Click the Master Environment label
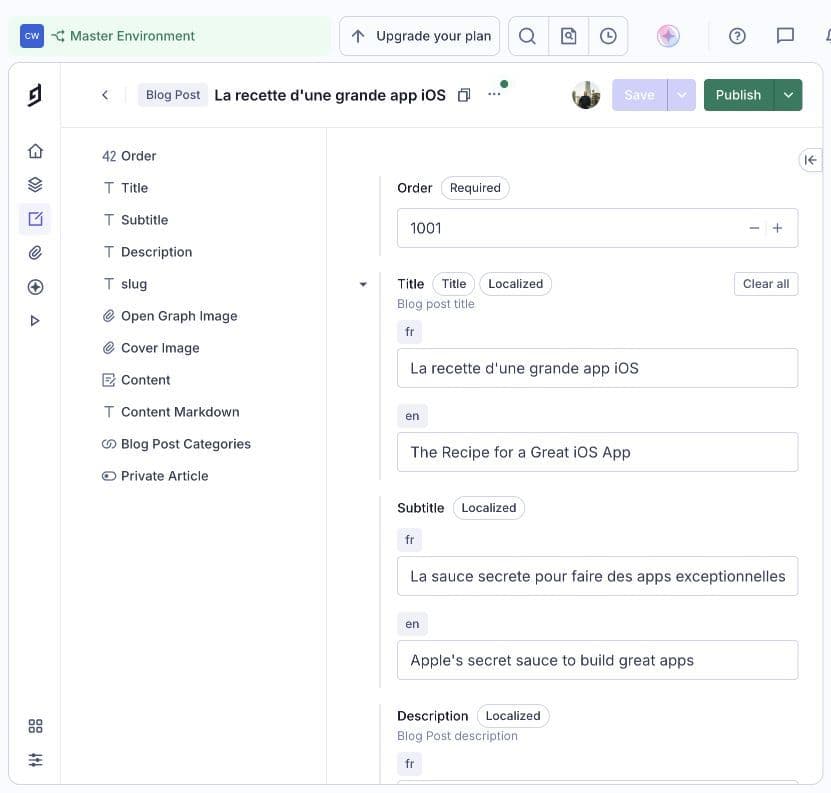The image size is (831, 793). [x=132, y=36]
